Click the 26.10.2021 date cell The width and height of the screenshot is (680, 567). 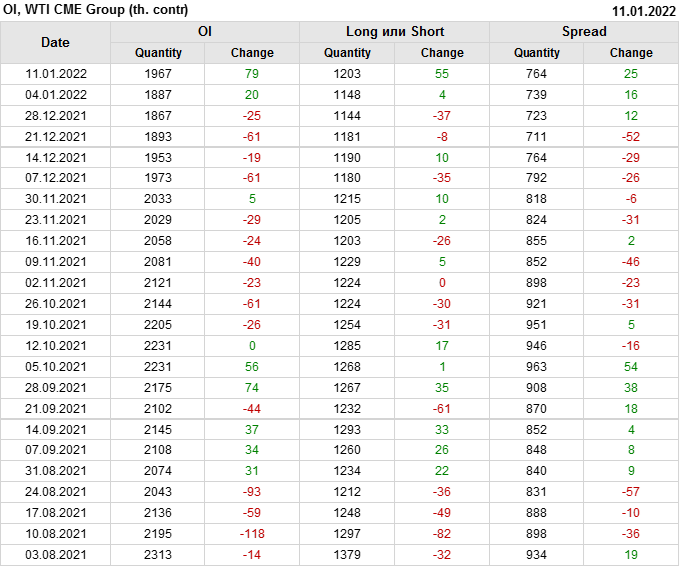coord(55,304)
